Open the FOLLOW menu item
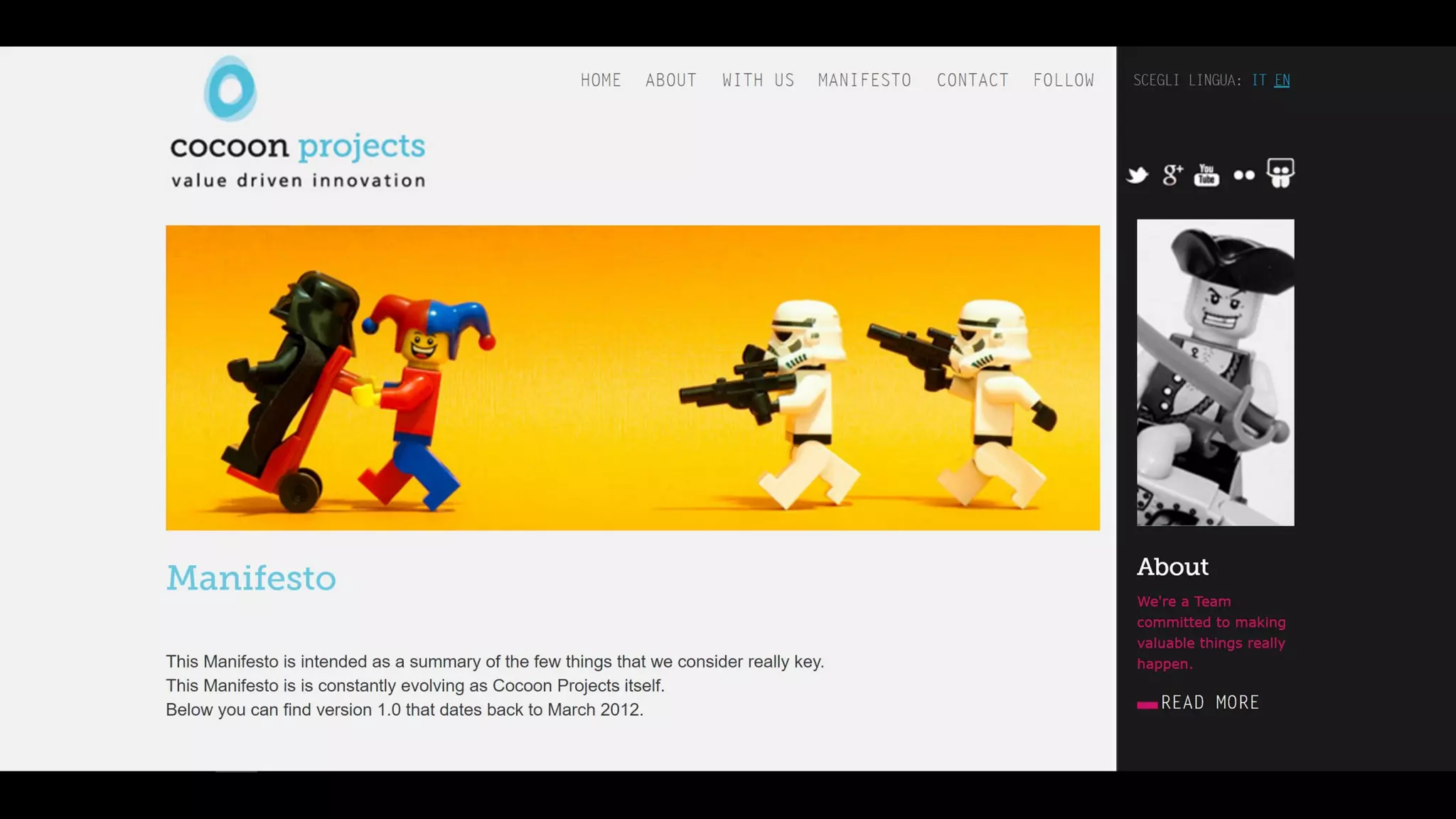 pyautogui.click(x=1064, y=80)
